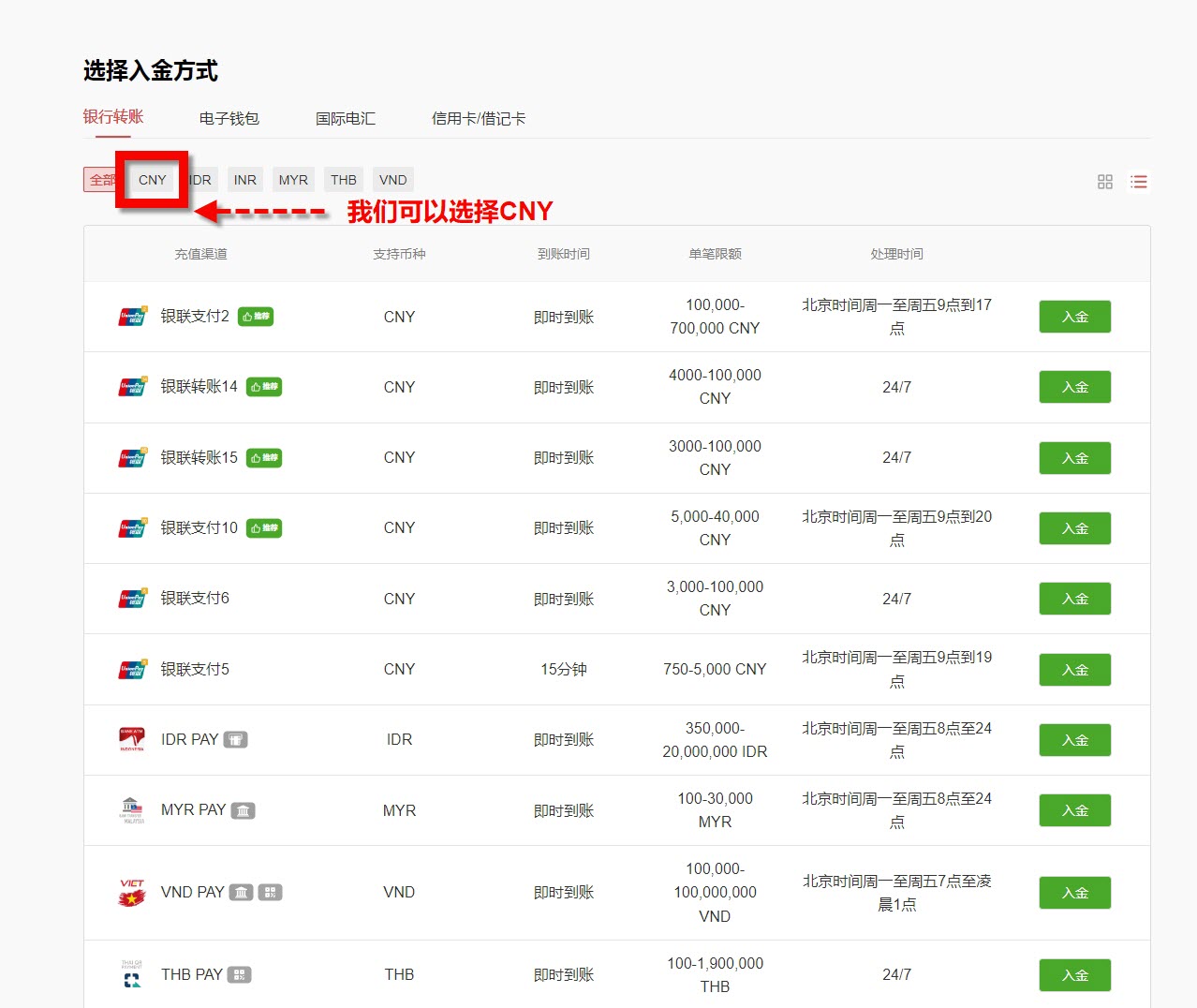The image size is (1197, 1008).
Task: Filter payment methods by VND
Action: 393,180
